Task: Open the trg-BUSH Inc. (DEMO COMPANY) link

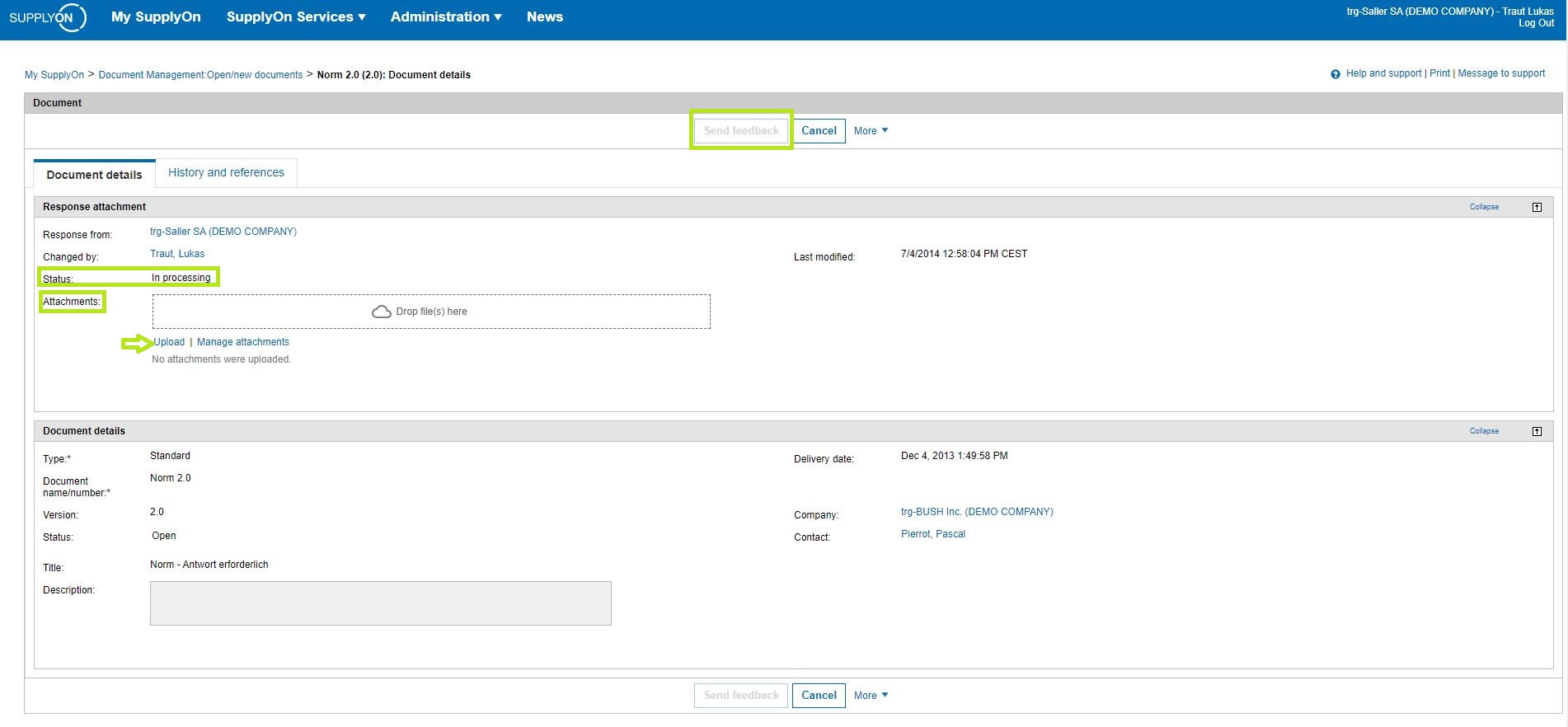Action: pyautogui.click(x=977, y=512)
